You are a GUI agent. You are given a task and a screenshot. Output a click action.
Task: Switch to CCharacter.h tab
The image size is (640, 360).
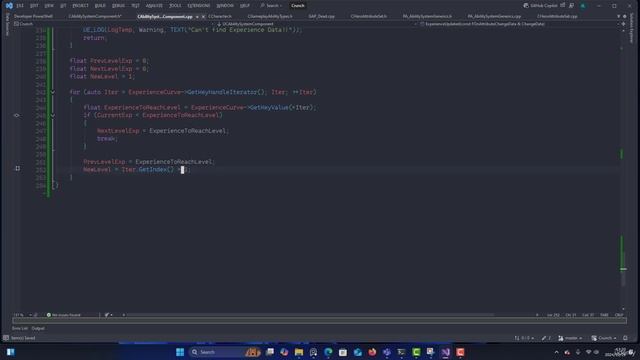coord(220,16)
